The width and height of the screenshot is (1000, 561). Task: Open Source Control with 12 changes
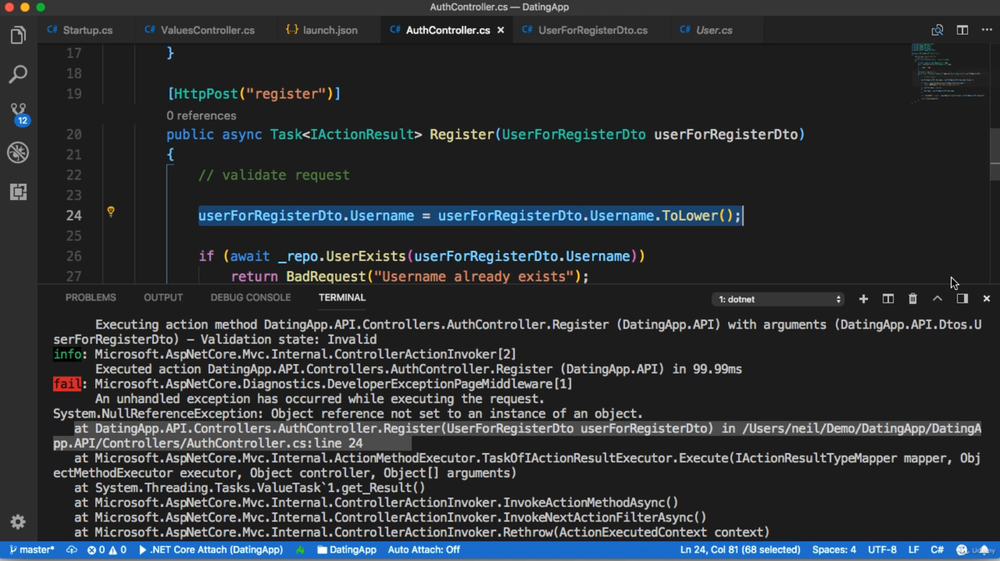tap(18, 113)
